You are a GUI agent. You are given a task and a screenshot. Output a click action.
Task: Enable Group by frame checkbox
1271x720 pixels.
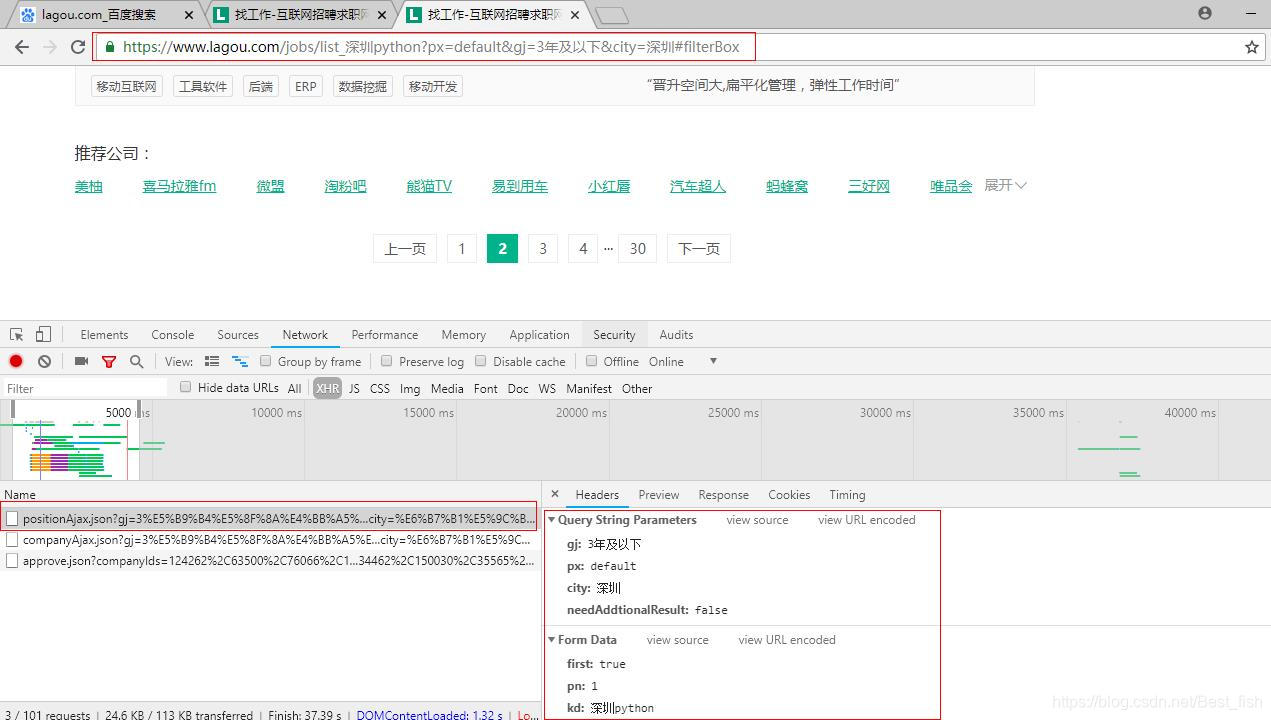266,361
